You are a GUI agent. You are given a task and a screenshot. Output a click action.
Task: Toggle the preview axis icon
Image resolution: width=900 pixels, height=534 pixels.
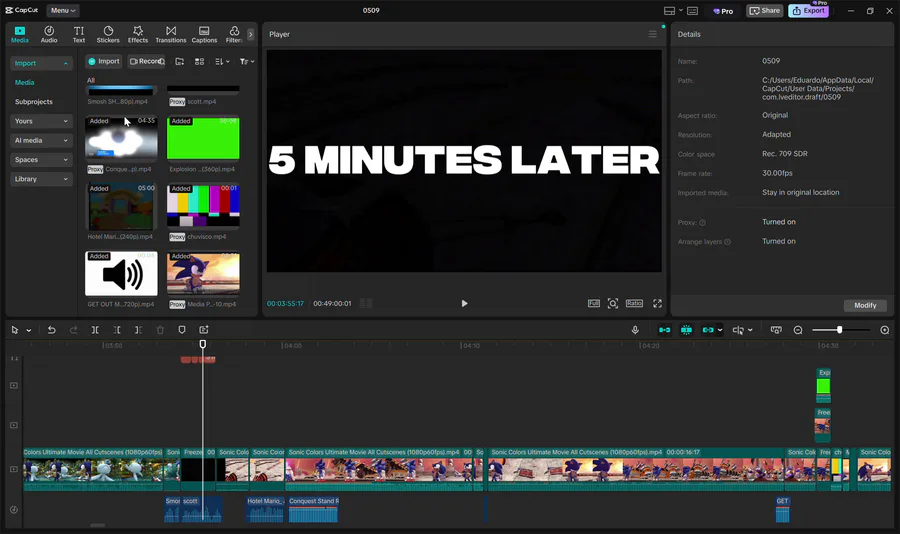(738, 330)
